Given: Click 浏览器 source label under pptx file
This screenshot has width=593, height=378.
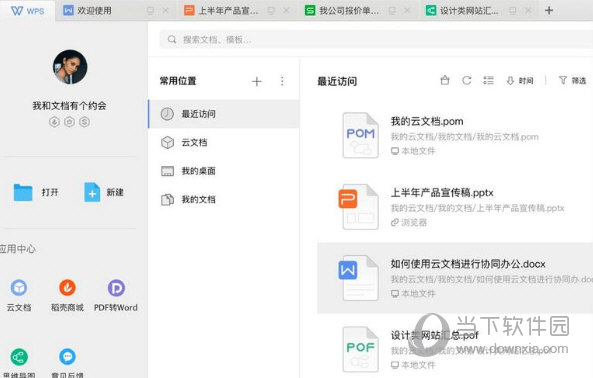Looking at the screenshot, I should pos(409,222).
